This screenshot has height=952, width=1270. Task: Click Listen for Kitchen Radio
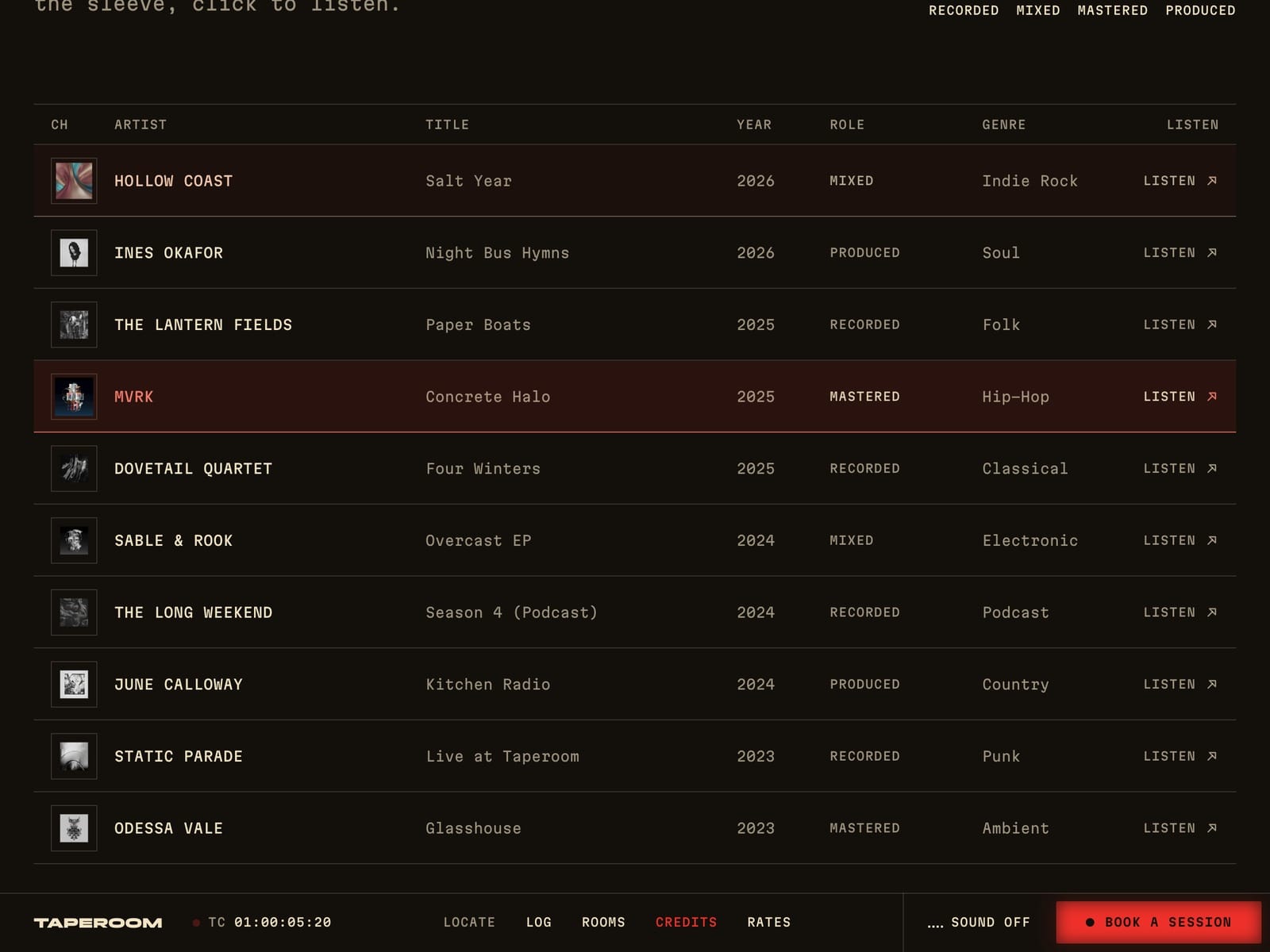[x=1180, y=685]
